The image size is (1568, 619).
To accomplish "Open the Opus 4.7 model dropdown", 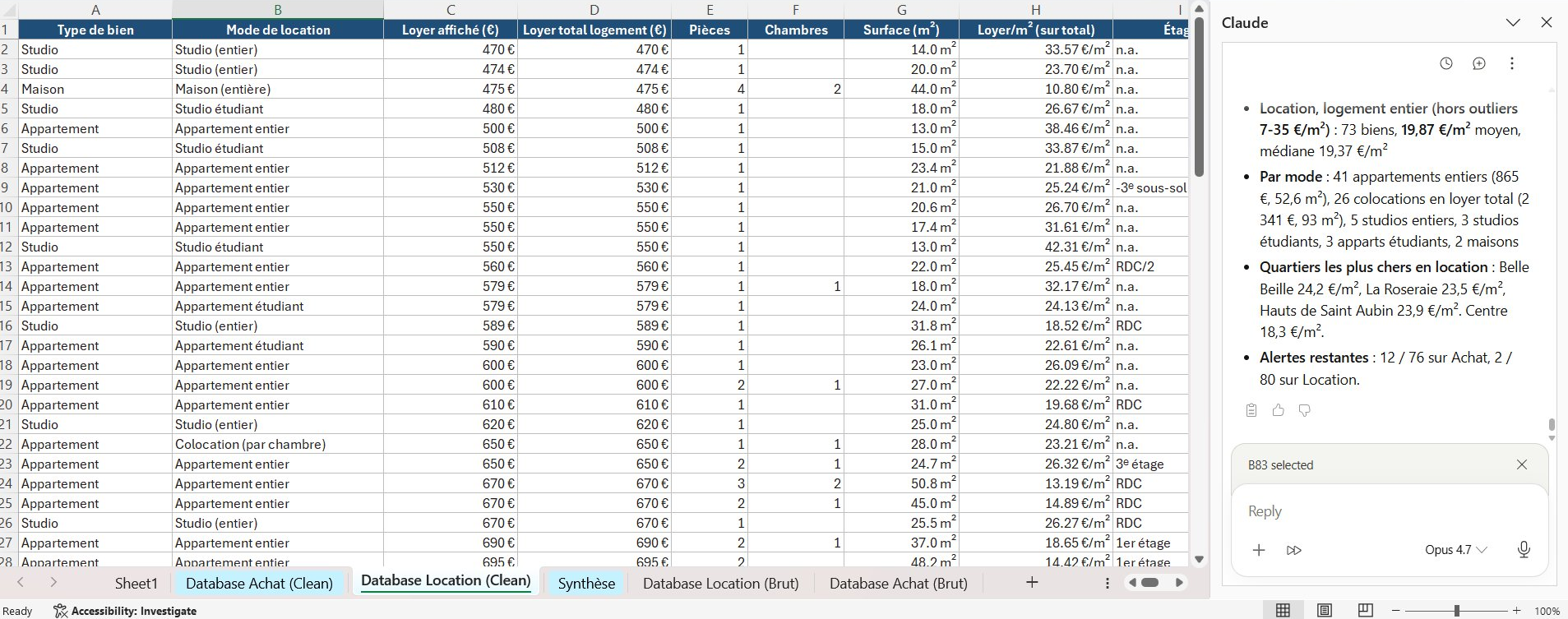I will tap(1455, 550).
